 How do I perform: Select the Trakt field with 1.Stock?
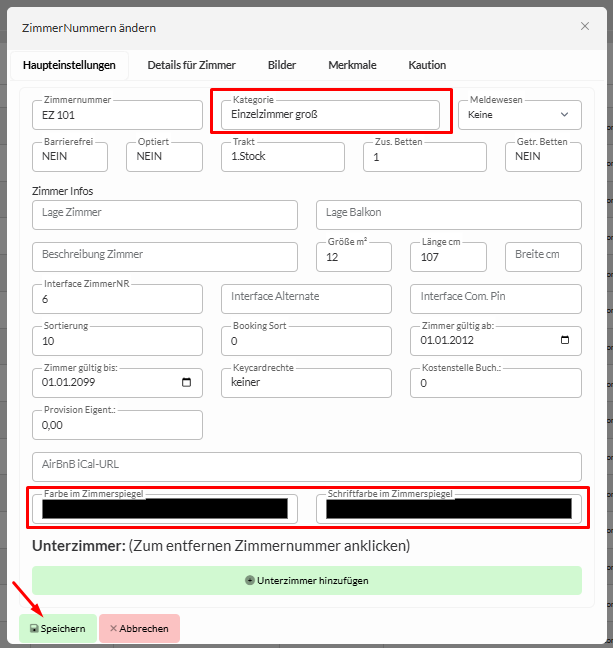click(282, 157)
